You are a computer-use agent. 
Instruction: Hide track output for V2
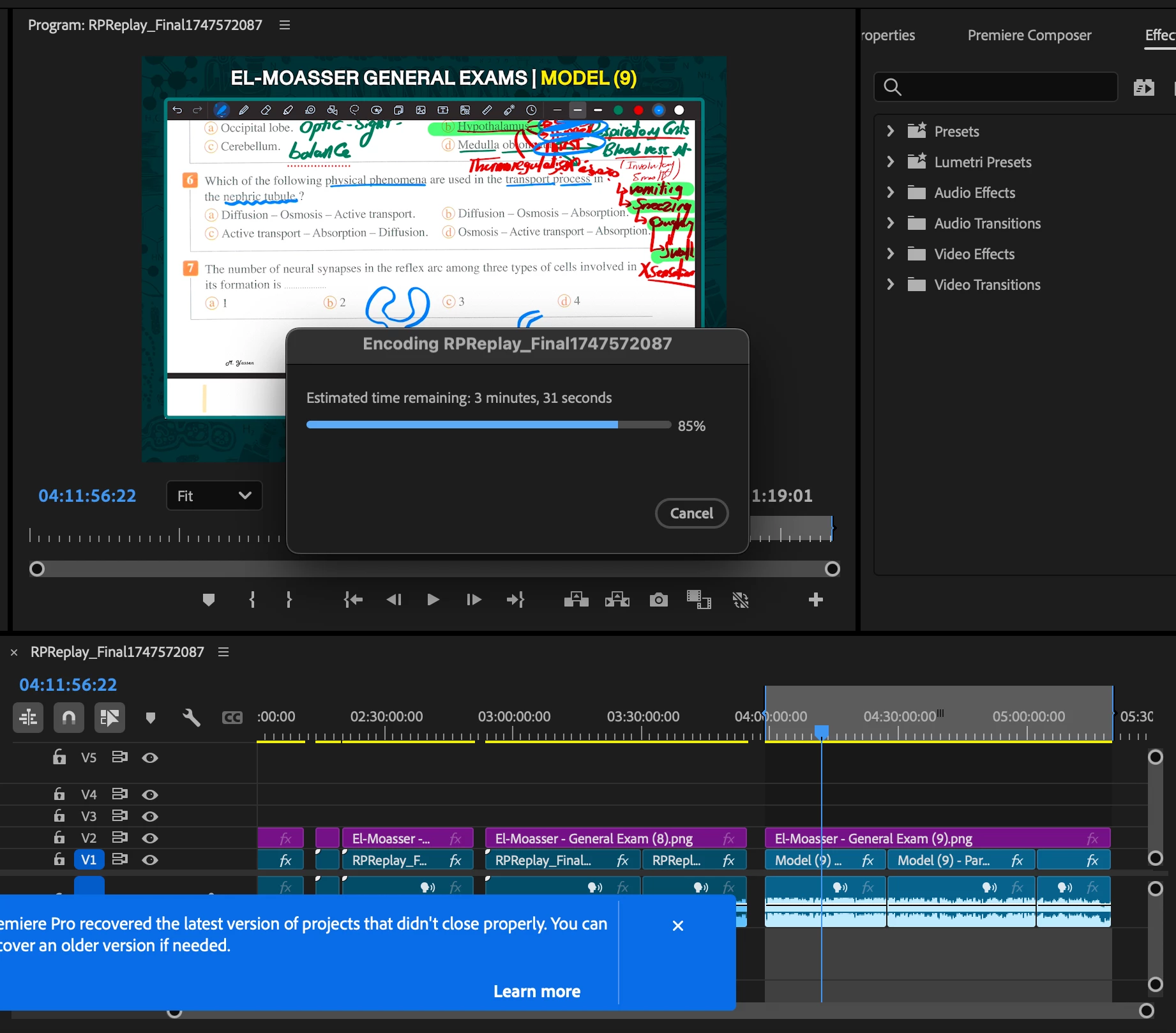click(150, 838)
